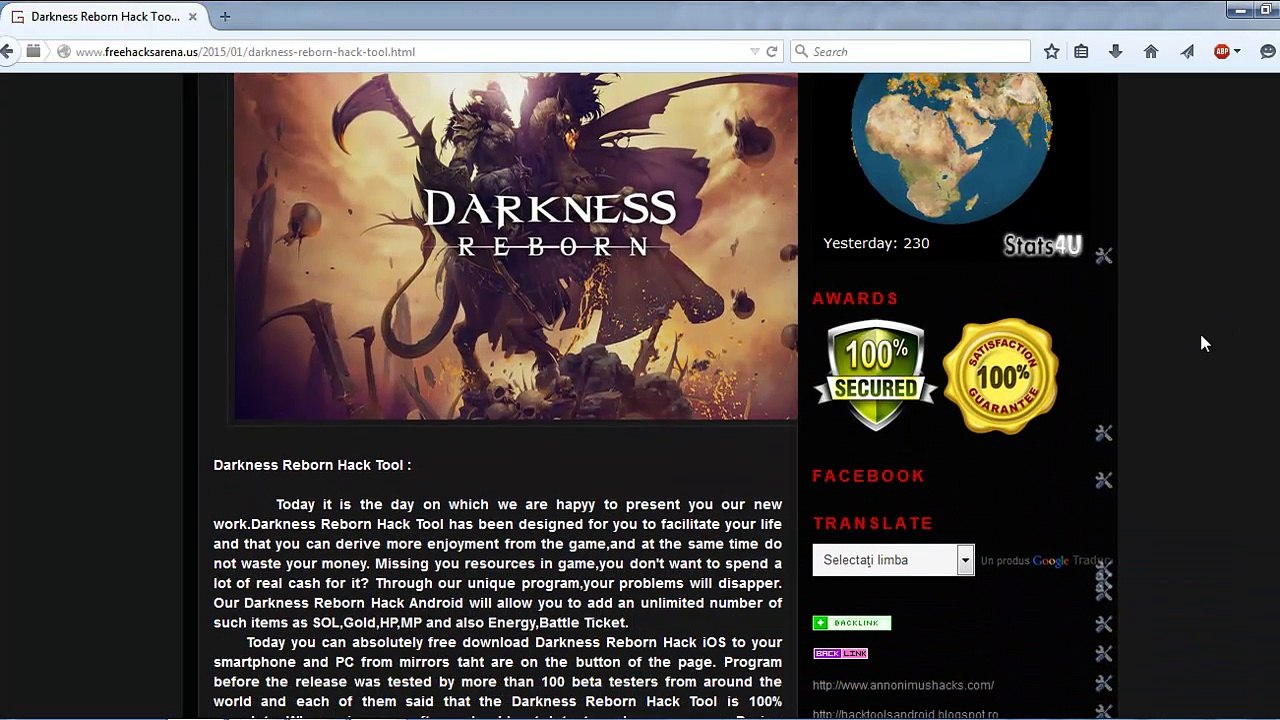The height and width of the screenshot is (720, 1280).
Task: Open the annonimushacks.com link
Action: (903, 685)
